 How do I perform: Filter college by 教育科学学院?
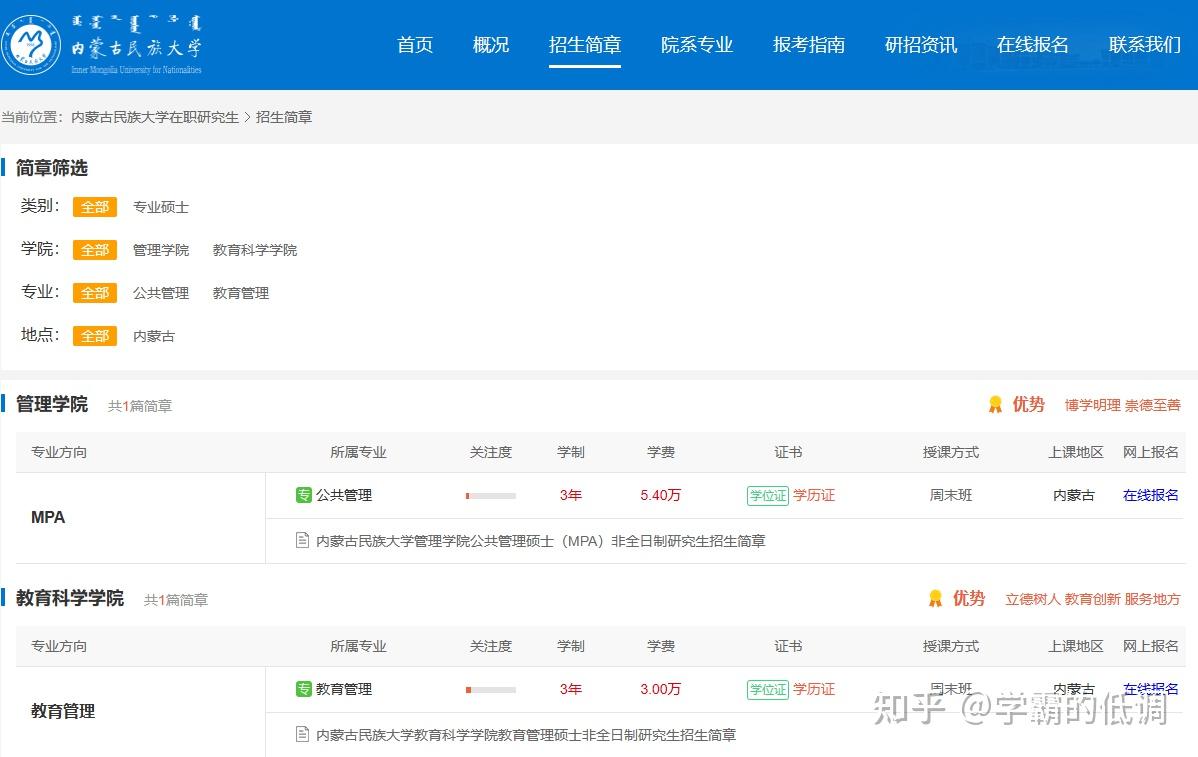[254, 250]
